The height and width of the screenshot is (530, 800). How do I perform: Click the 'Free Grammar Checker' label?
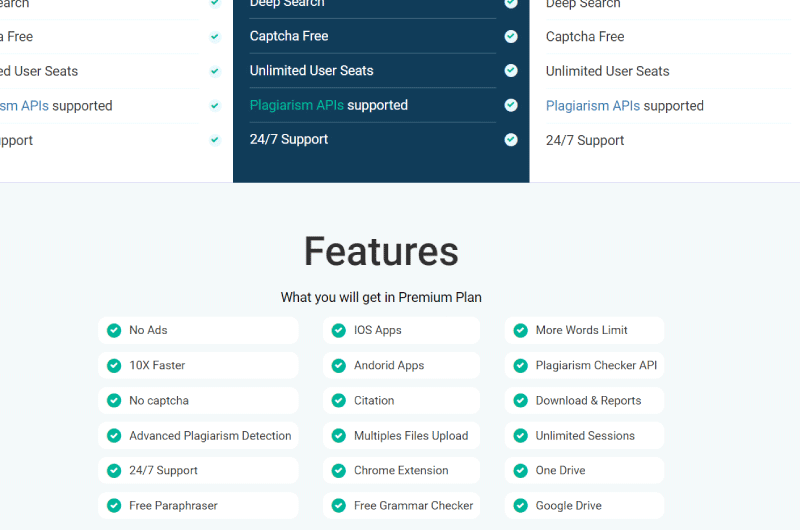pos(413,506)
